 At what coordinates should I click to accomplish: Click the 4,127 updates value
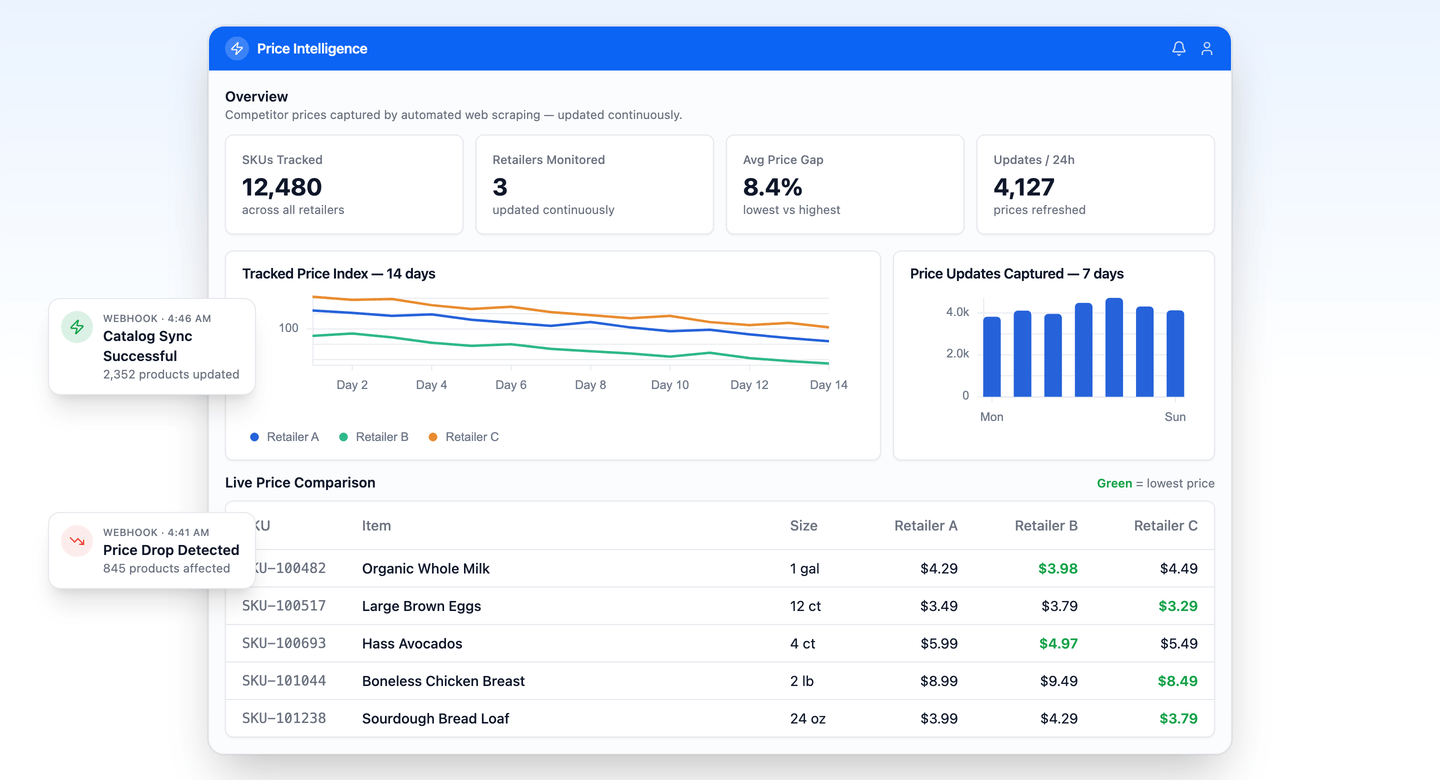[x=1024, y=187]
